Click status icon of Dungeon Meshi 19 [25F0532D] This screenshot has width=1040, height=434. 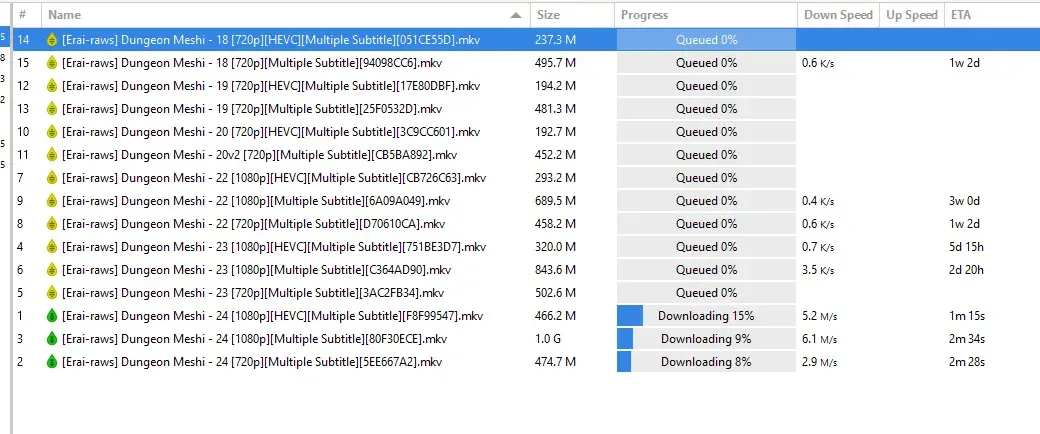(52, 109)
